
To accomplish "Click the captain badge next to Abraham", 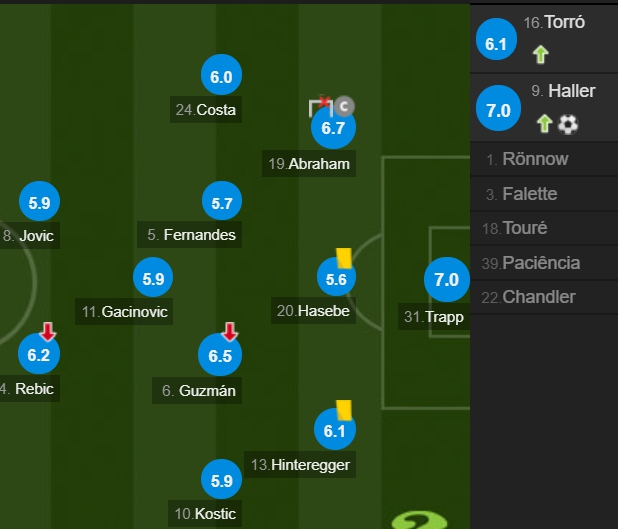I will click(x=344, y=105).
